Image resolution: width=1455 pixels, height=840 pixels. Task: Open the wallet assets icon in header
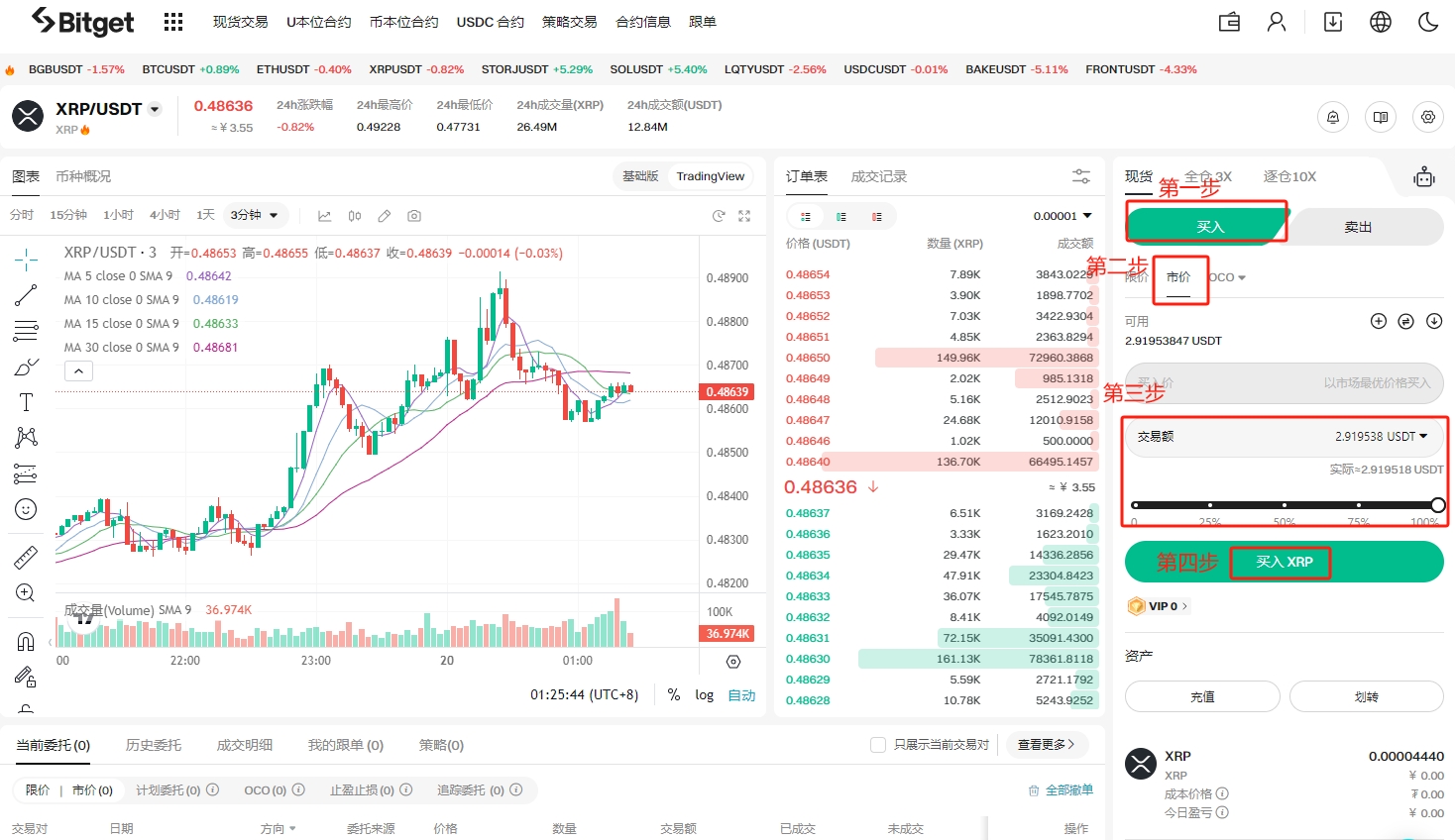click(x=1229, y=22)
